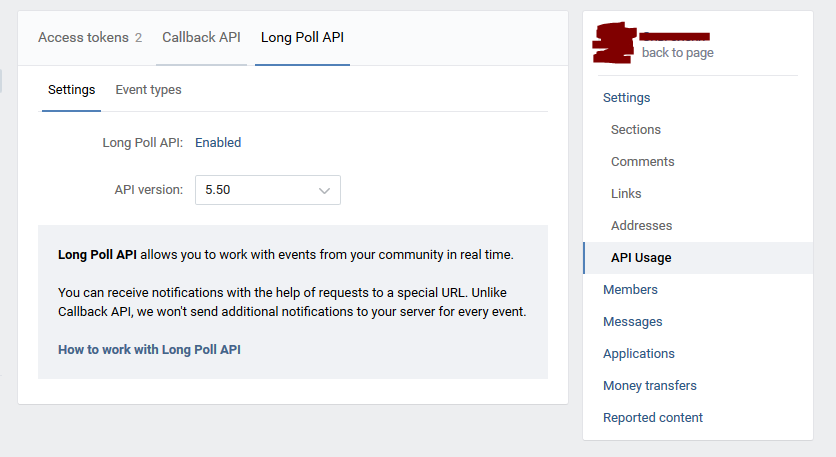This screenshot has width=836, height=457.
Task: Select the Long Poll API tab
Action: tap(302, 38)
